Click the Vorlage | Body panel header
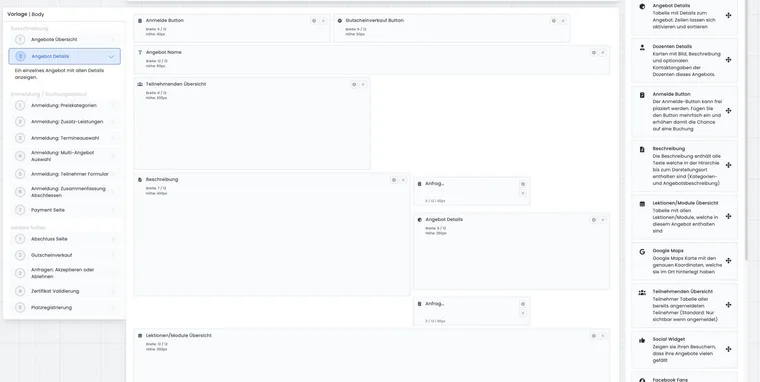Screen dimensions: 760x382 (26, 15)
